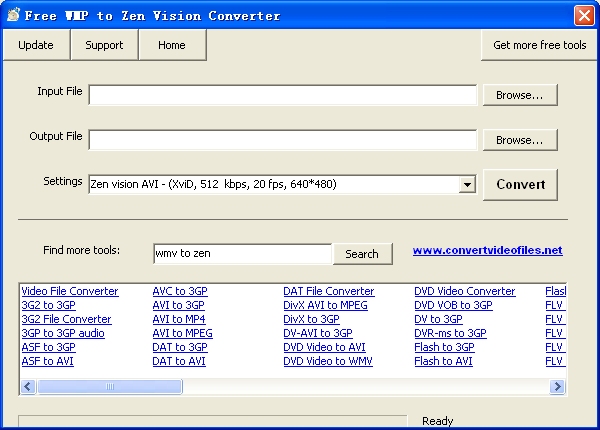Click the links list left scroll arrow
Screen dimensions: 600x430
28,386
